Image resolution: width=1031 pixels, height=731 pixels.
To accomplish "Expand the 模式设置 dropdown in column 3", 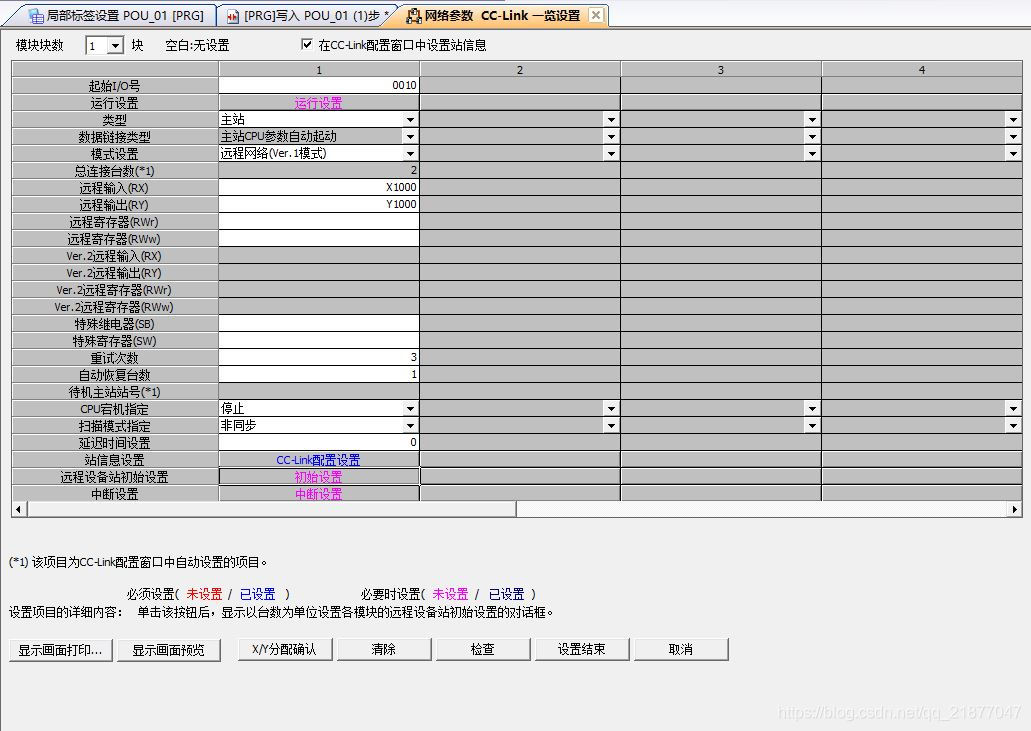I will click(813, 153).
